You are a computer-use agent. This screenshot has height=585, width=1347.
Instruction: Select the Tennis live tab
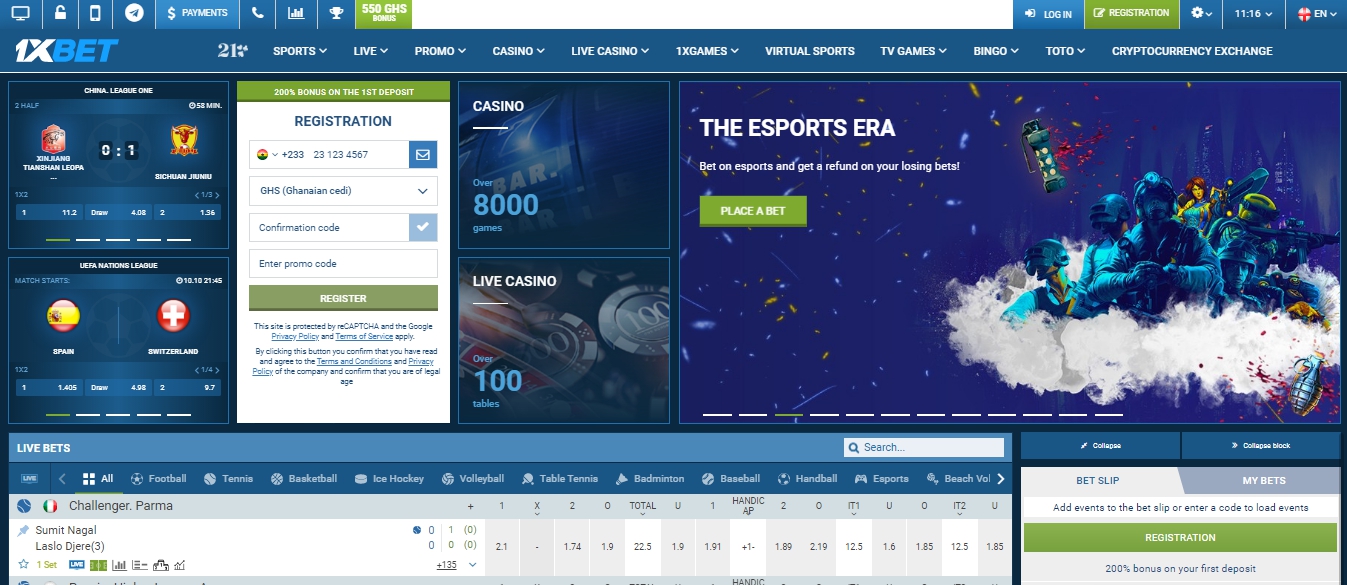pos(229,479)
